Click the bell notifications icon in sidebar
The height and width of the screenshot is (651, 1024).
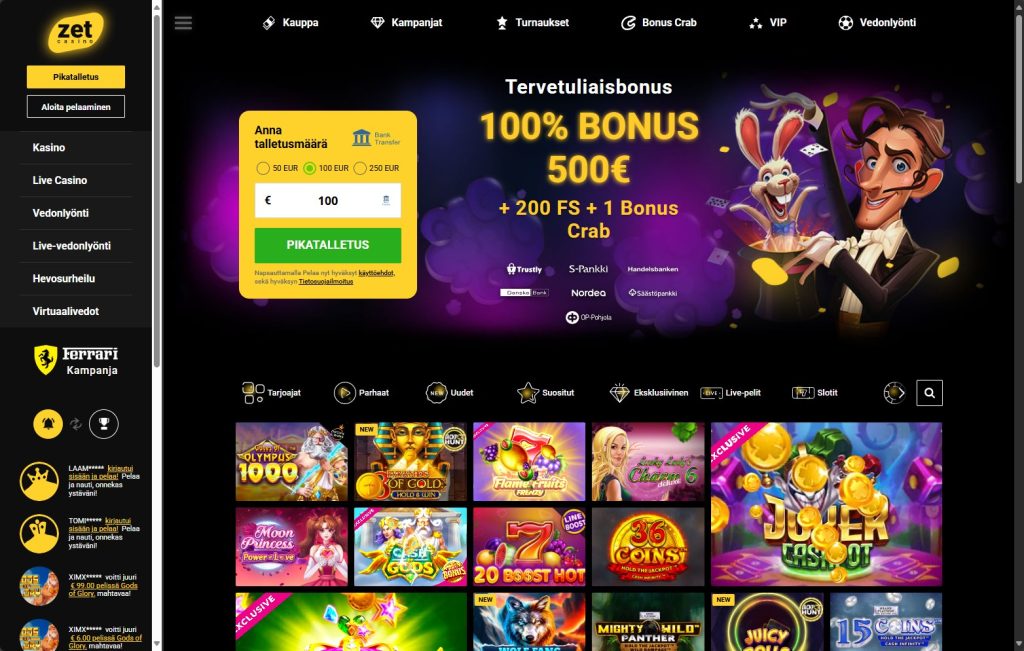[48, 424]
